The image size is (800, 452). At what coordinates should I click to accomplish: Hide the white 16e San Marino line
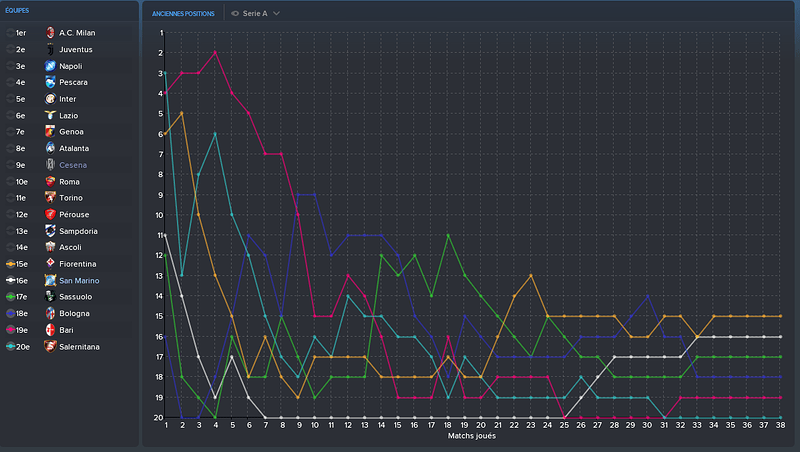10,281
